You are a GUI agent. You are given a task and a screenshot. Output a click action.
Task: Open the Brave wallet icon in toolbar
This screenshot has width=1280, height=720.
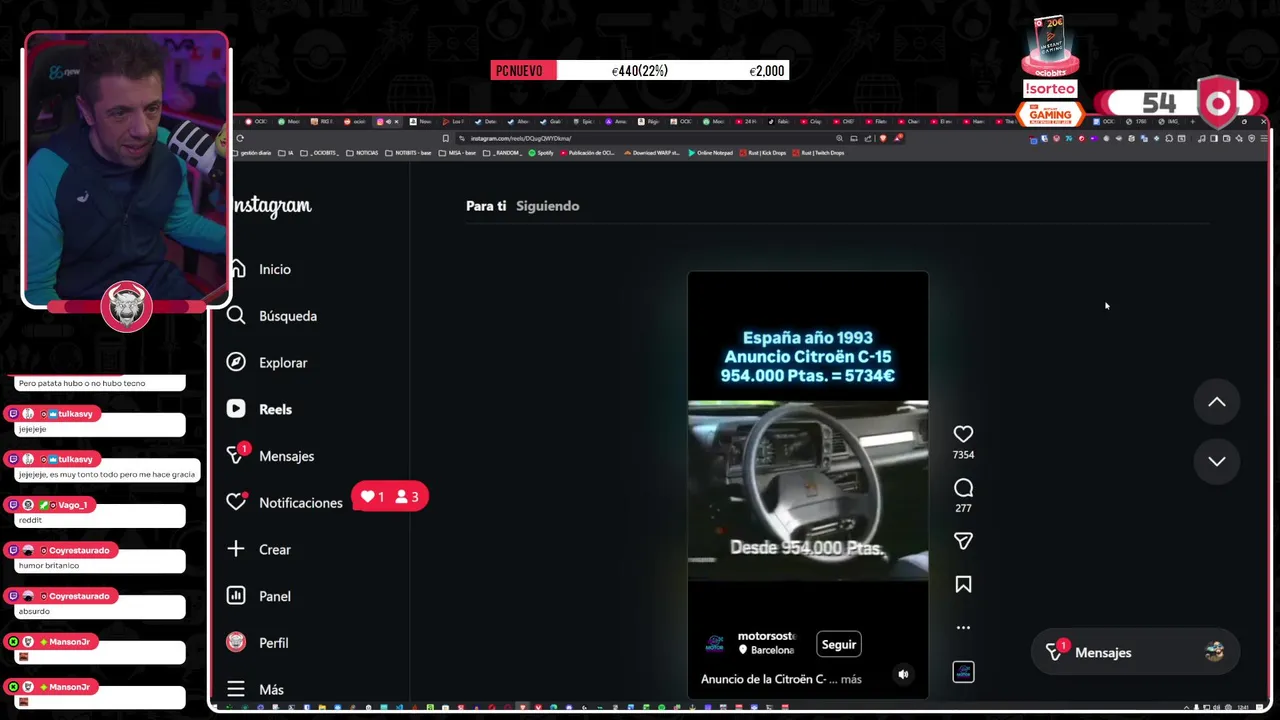click(x=1226, y=138)
